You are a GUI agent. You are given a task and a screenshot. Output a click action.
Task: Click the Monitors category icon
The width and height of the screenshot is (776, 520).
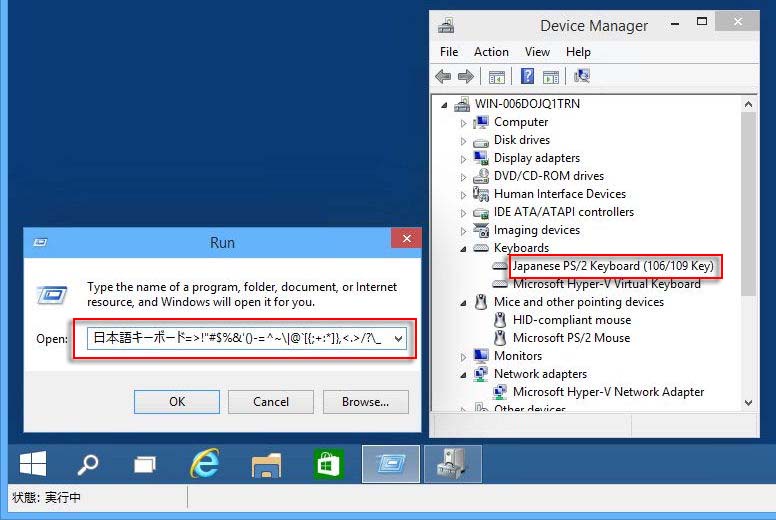481,356
